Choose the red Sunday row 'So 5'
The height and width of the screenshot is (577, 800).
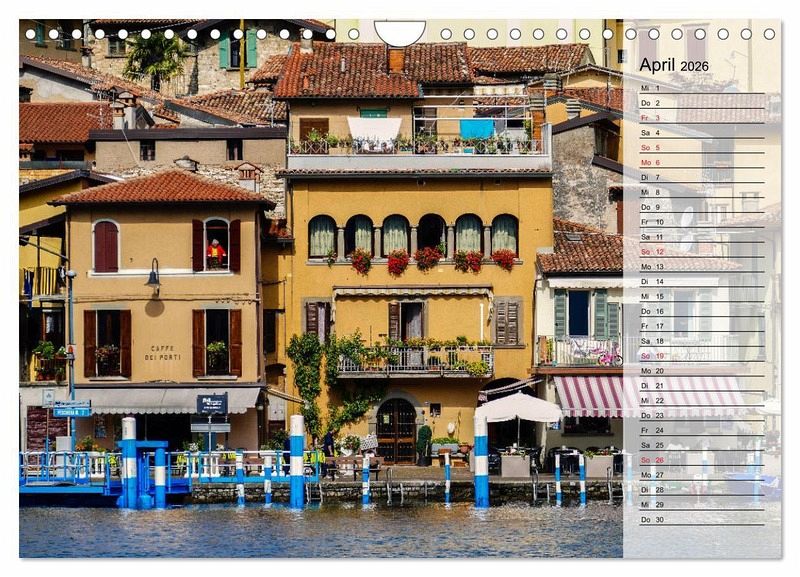pos(702,147)
